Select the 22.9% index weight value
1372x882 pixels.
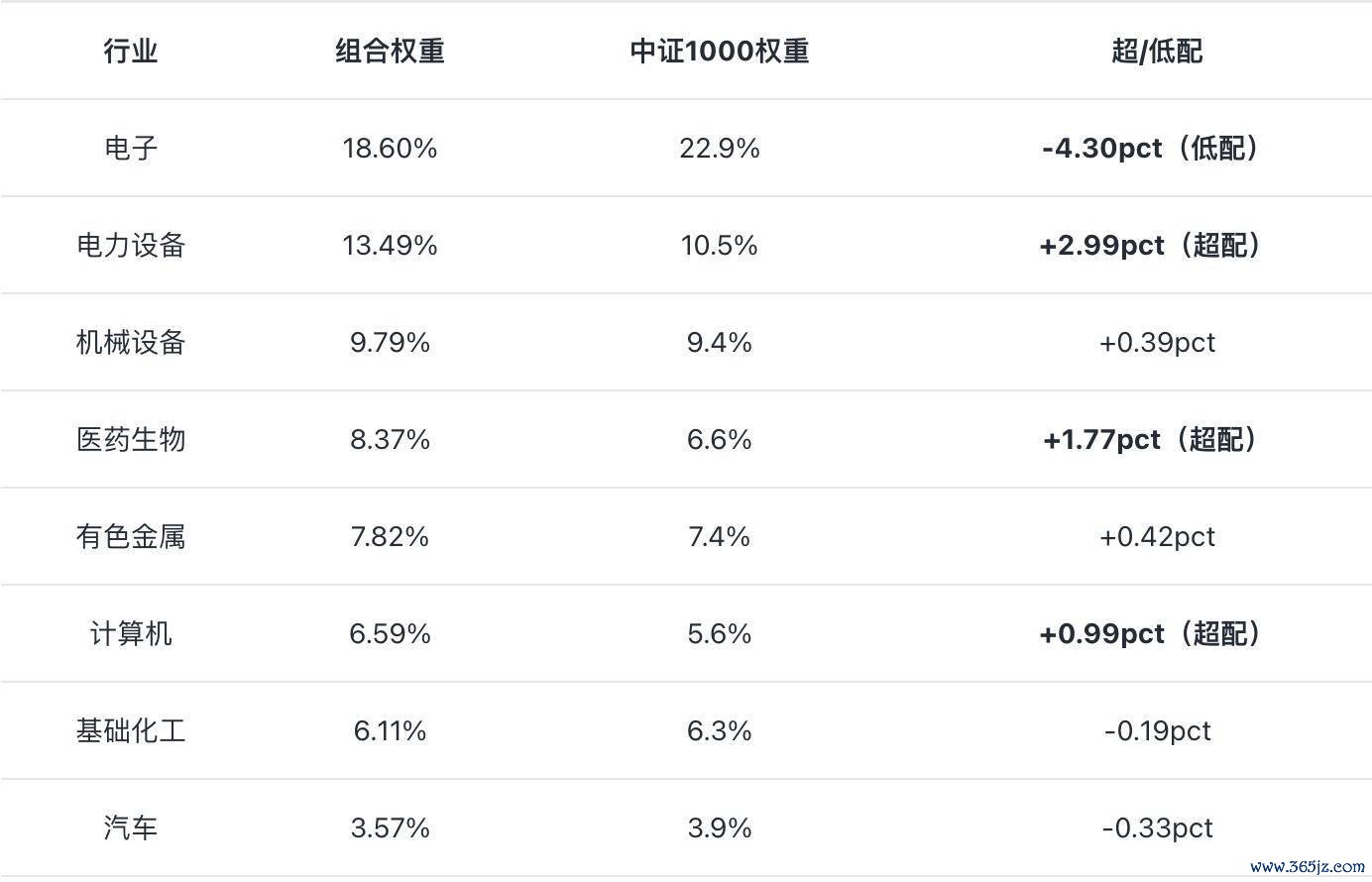click(720, 148)
